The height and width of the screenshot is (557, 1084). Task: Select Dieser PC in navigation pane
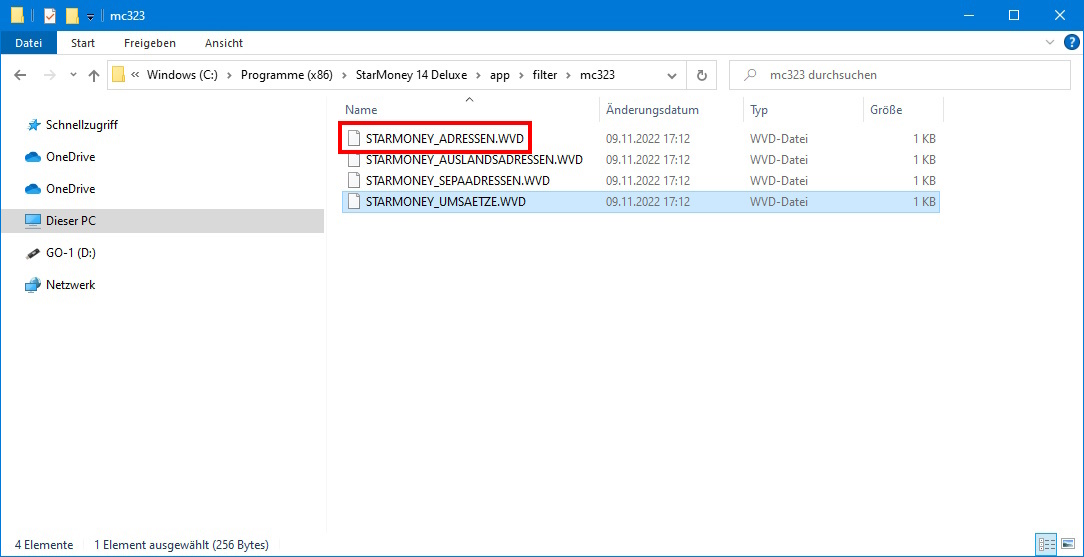point(162,220)
